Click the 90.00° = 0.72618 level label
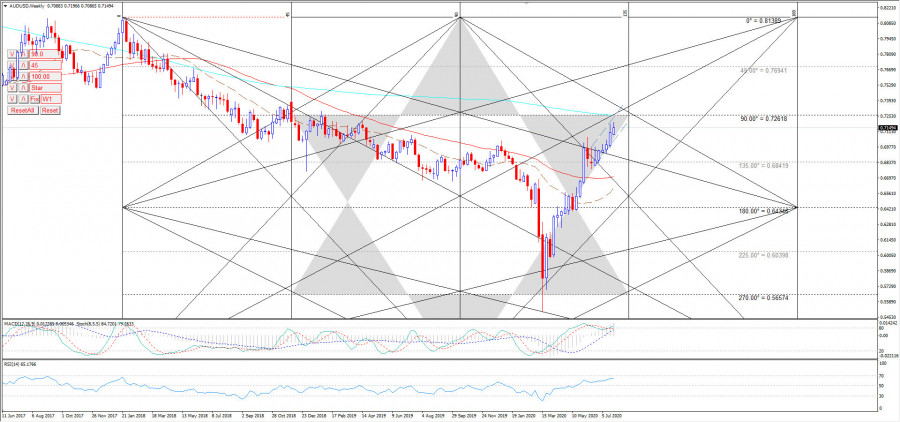The width and height of the screenshot is (900, 422). click(766, 119)
